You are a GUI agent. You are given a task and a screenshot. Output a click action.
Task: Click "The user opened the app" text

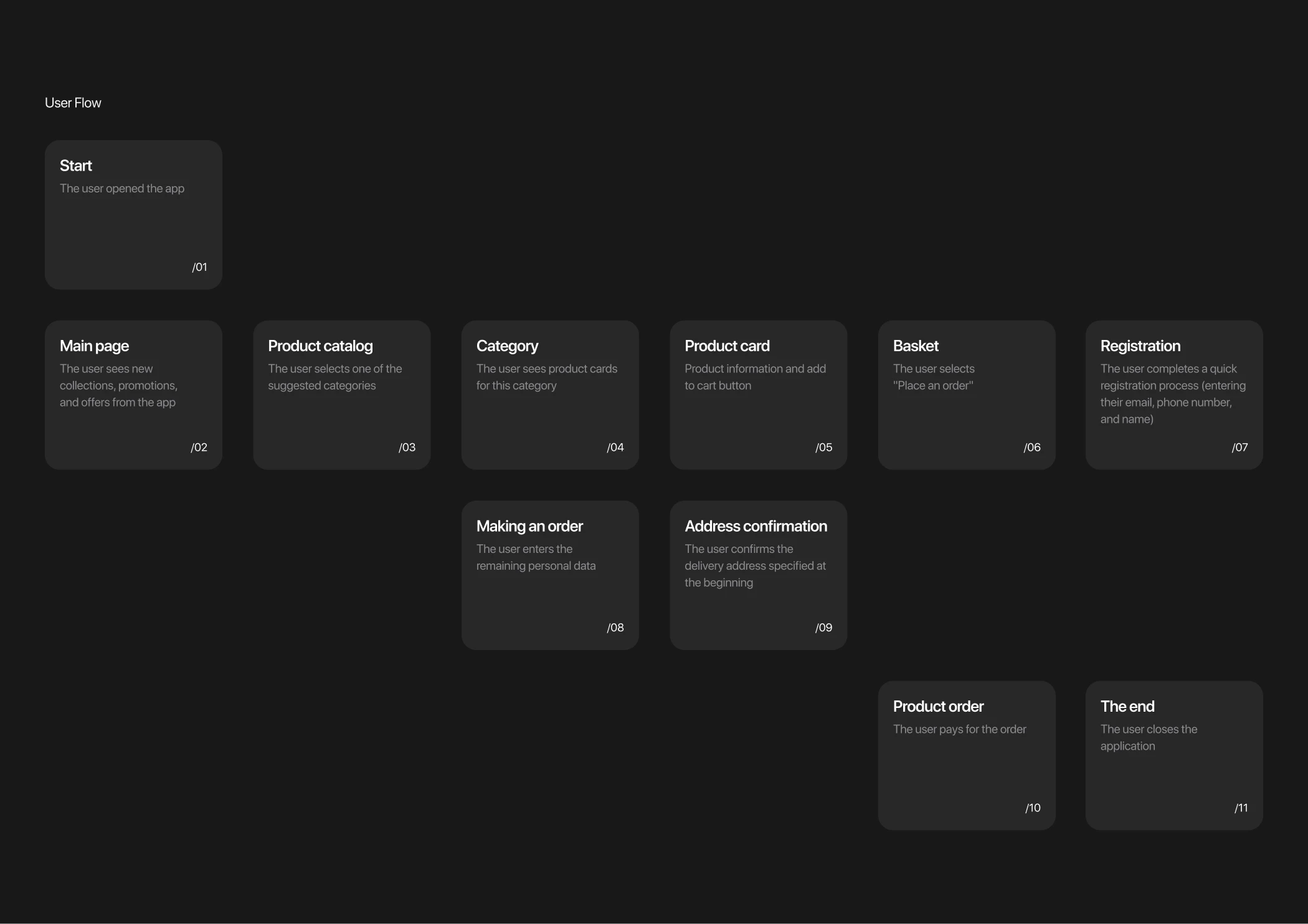[x=122, y=188]
